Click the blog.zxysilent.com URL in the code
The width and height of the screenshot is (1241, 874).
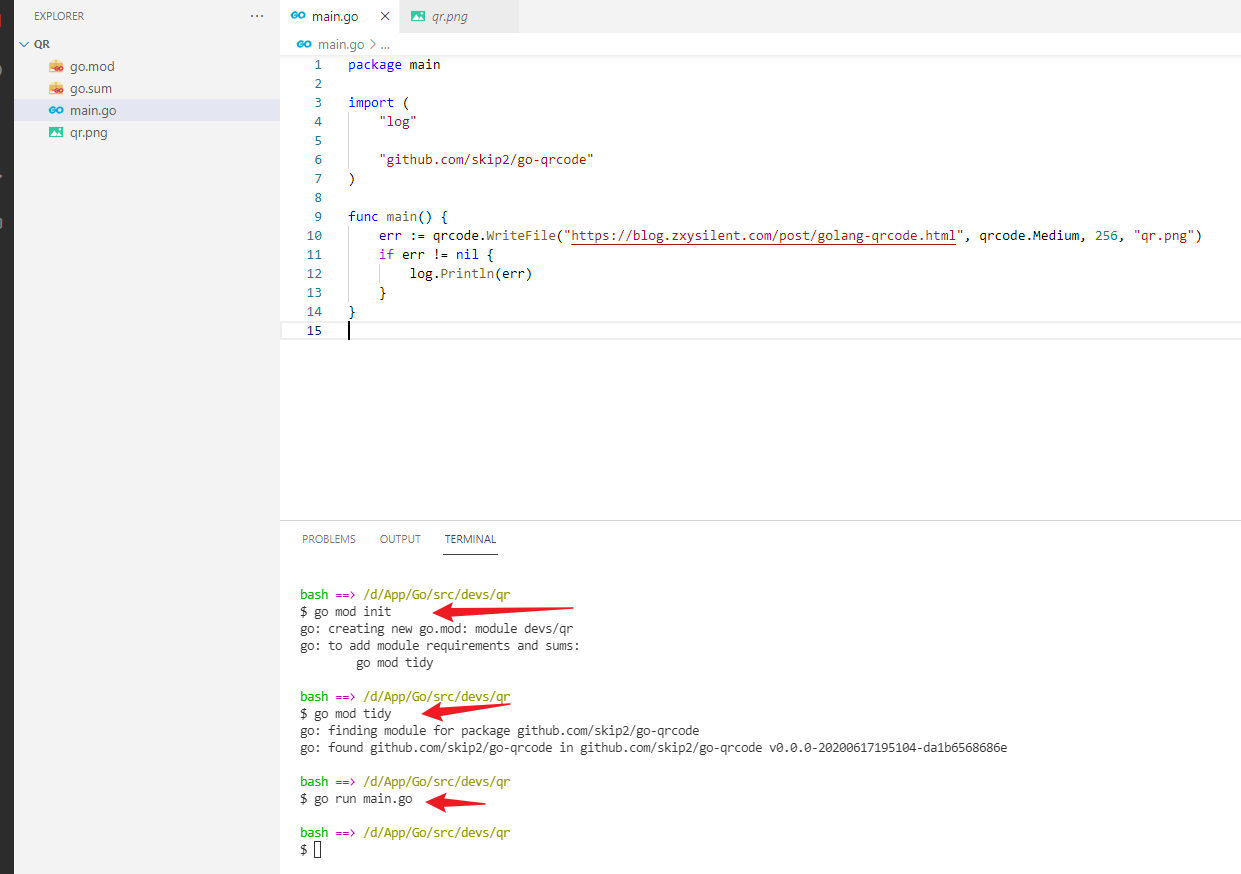point(762,236)
